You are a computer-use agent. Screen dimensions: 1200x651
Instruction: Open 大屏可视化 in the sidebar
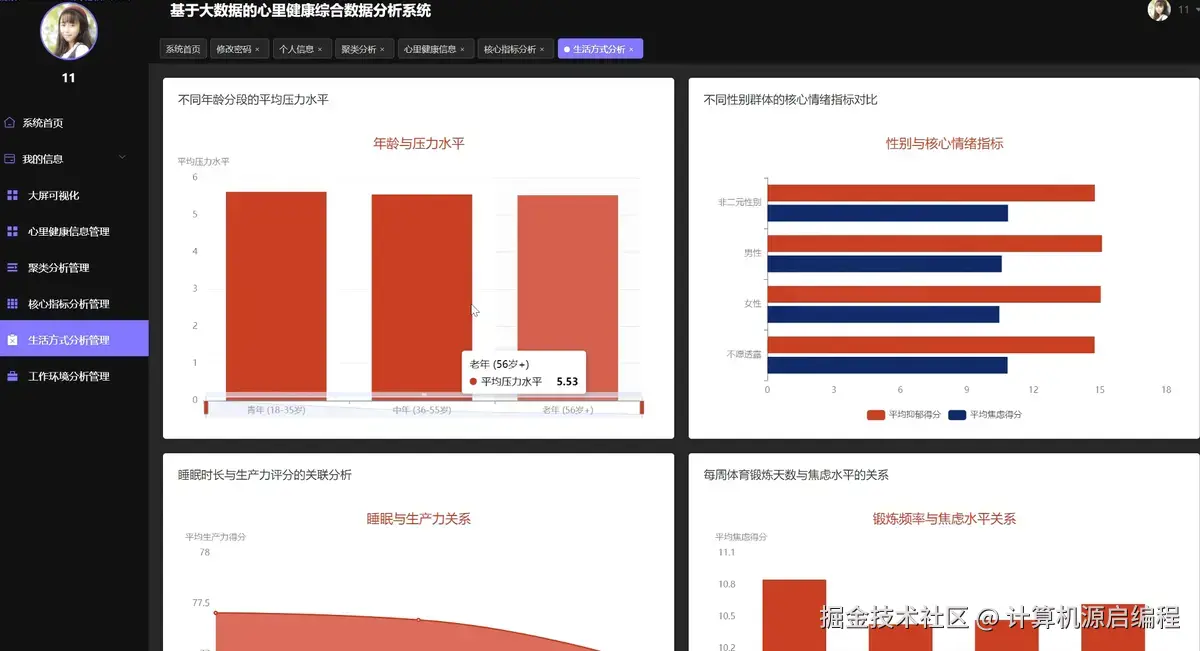click(53, 195)
